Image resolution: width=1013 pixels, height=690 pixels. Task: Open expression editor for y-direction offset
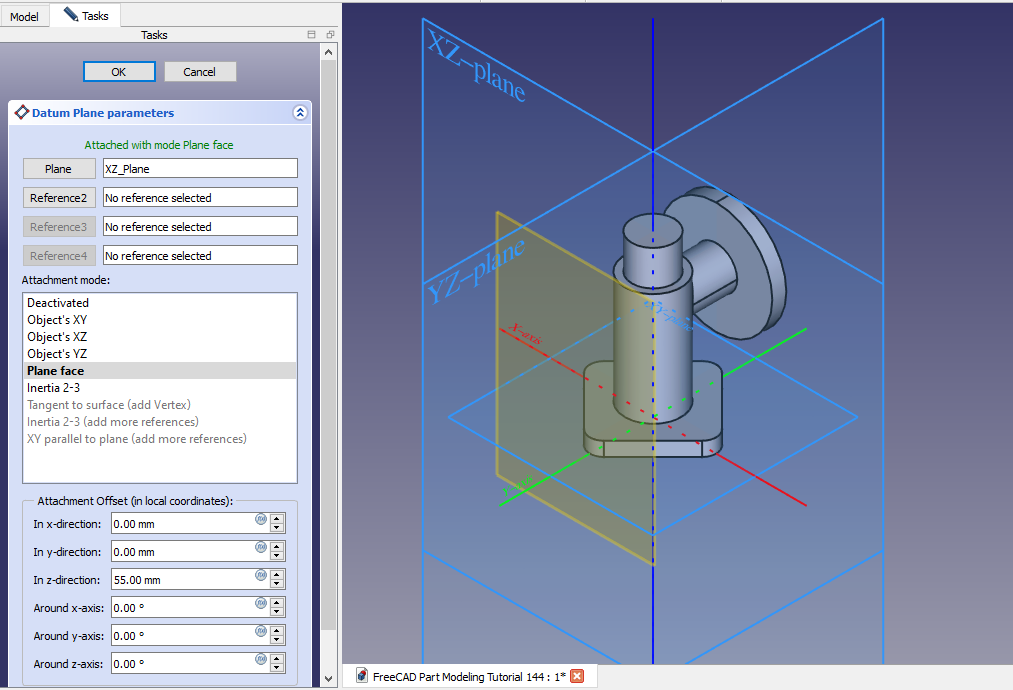[x=261, y=547]
